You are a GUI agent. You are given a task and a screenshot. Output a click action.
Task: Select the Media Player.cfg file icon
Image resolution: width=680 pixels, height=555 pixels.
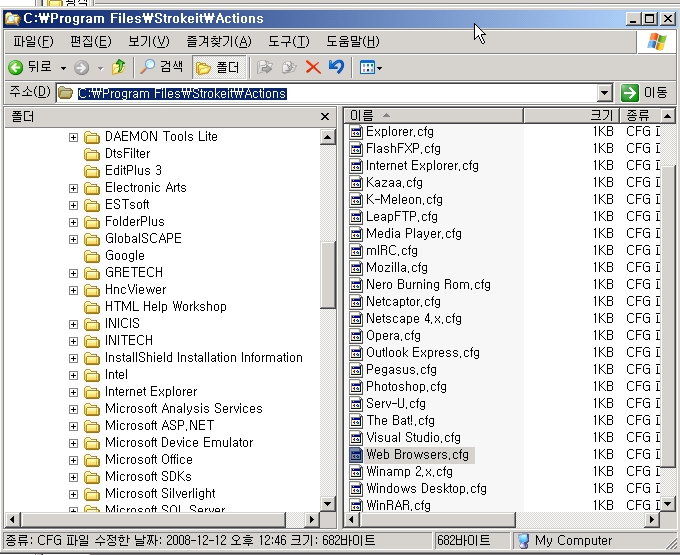tap(356, 234)
